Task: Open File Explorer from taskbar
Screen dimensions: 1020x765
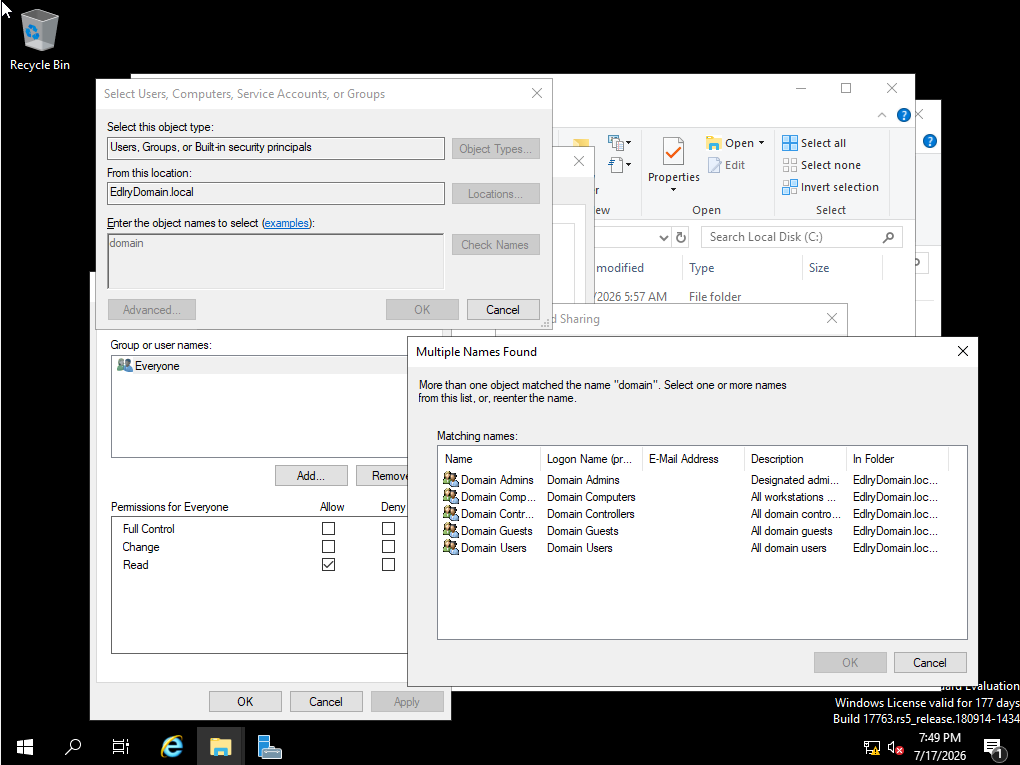Action: coord(221,747)
